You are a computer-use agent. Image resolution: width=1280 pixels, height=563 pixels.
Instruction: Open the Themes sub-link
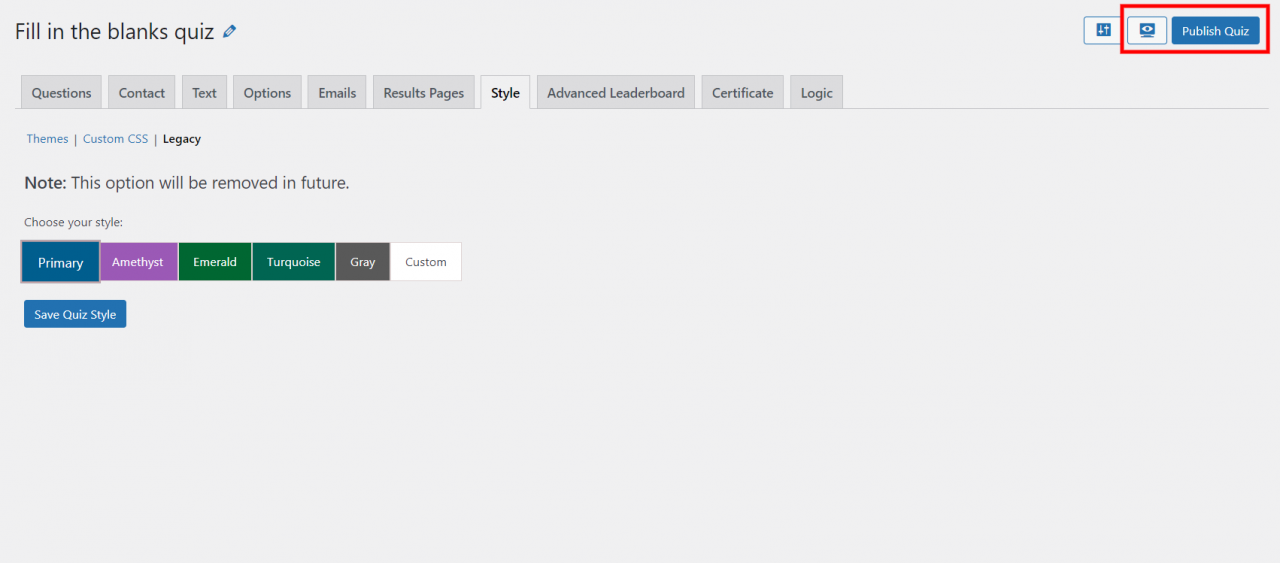(x=47, y=139)
